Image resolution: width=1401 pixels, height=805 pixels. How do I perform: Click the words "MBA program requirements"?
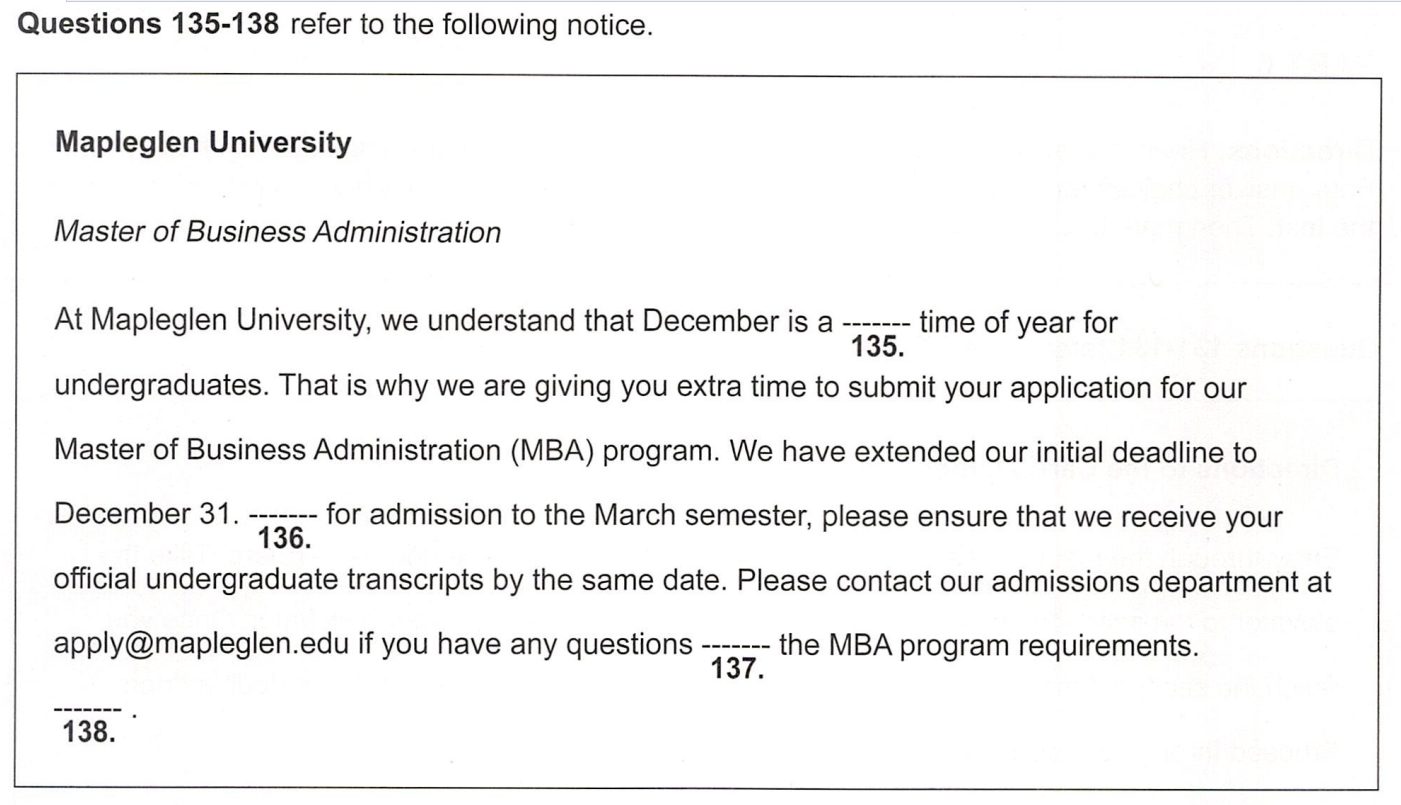coord(1011,646)
